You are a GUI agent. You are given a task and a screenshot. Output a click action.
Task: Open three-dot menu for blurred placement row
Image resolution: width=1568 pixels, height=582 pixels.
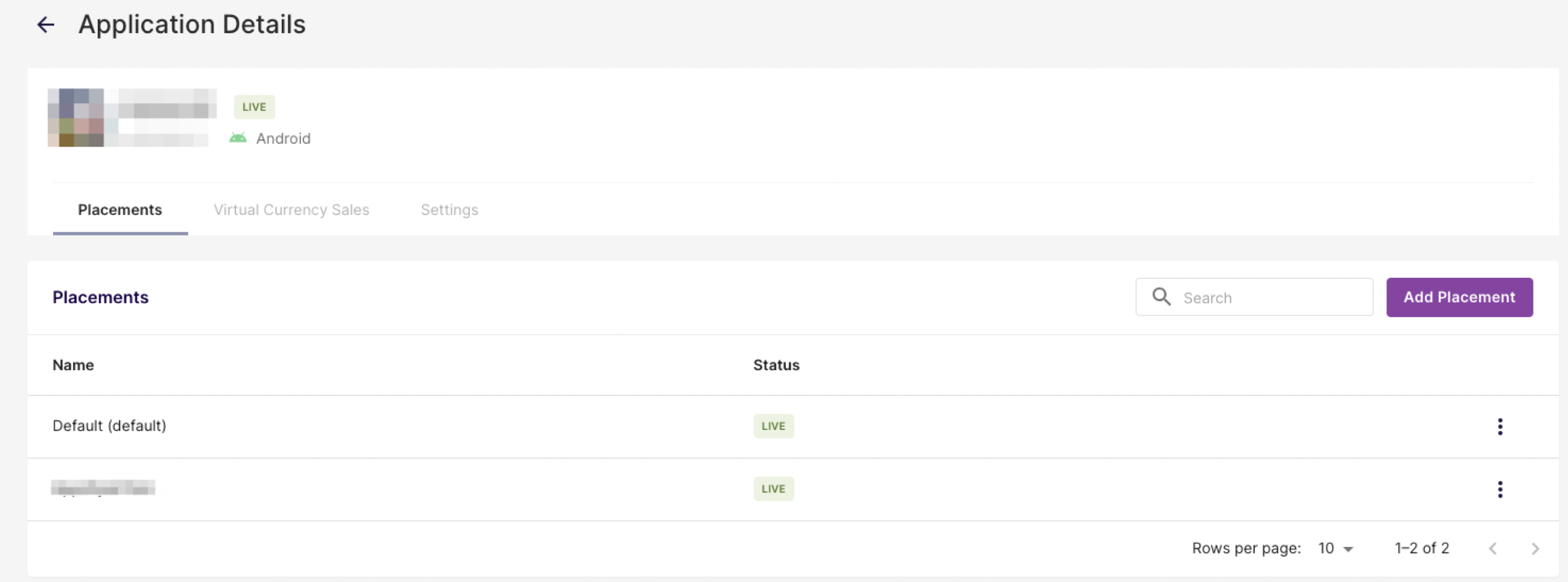[x=1500, y=490]
